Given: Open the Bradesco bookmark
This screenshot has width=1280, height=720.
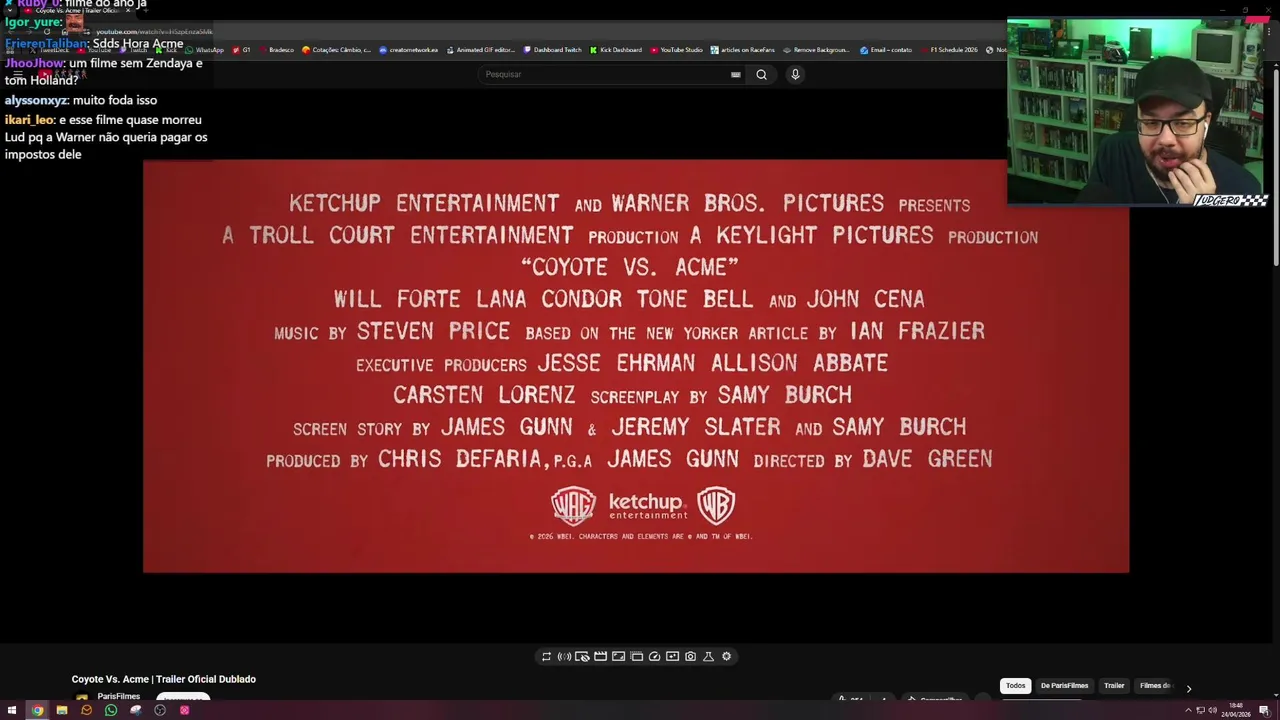Looking at the screenshot, I should (x=276, y=50).
